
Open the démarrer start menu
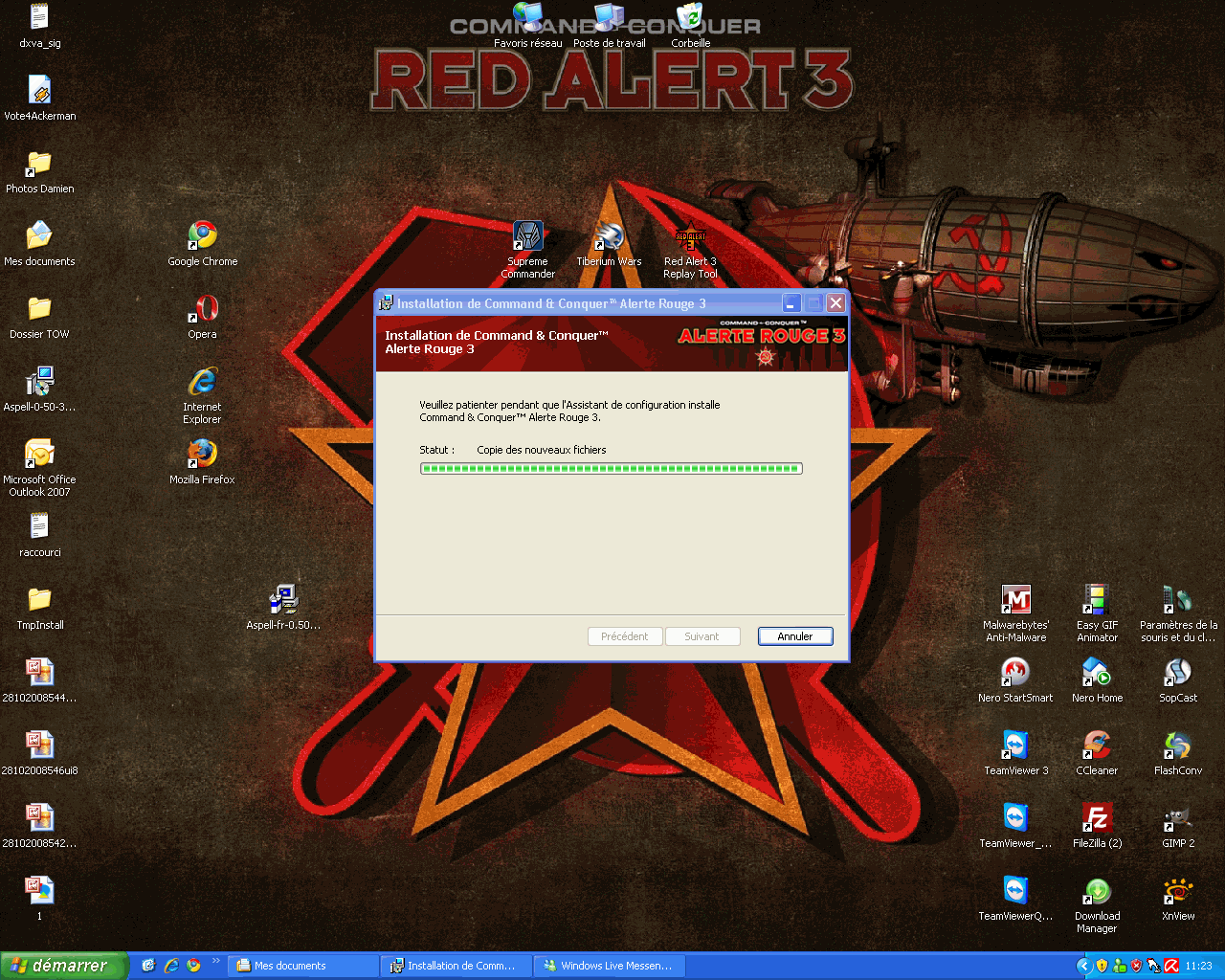click(63, 966)
